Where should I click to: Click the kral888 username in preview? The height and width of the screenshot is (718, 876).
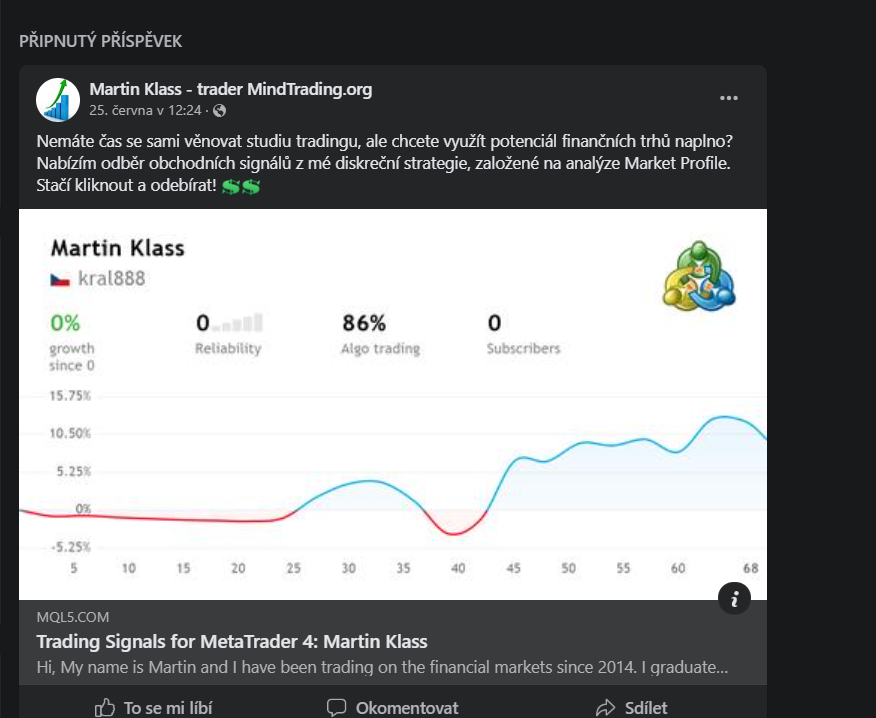[x=112, y=278]
